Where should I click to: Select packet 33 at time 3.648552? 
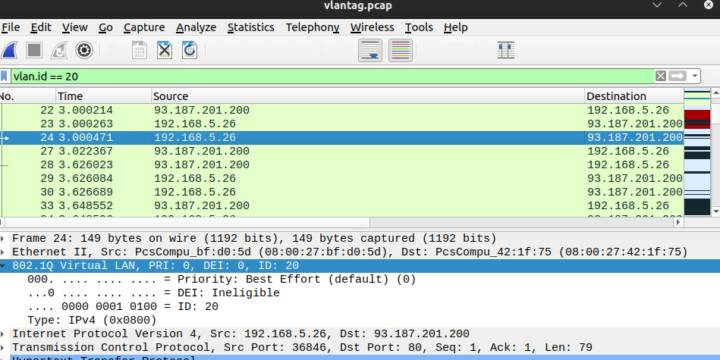pyautogui.click(x=342, y=205)
